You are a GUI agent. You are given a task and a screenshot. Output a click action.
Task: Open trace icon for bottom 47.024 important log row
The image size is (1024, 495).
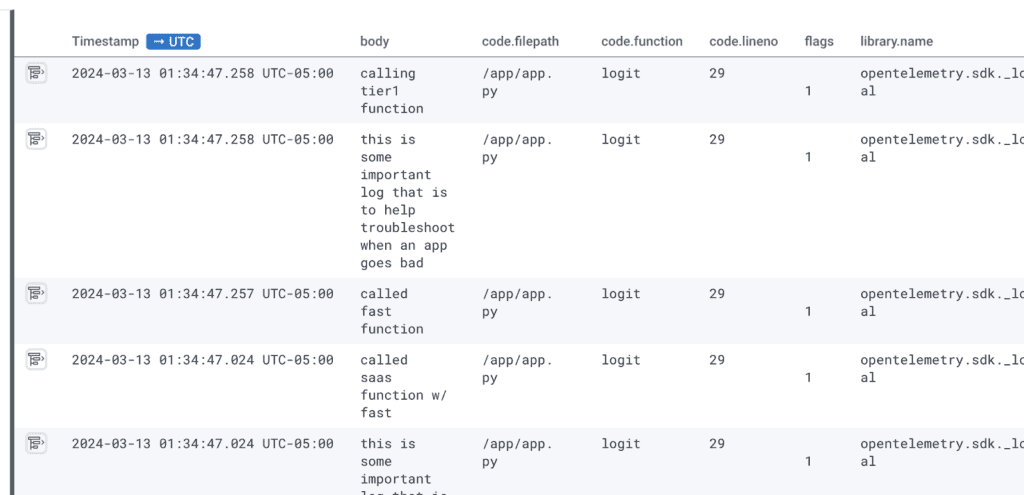pos(36,443)
